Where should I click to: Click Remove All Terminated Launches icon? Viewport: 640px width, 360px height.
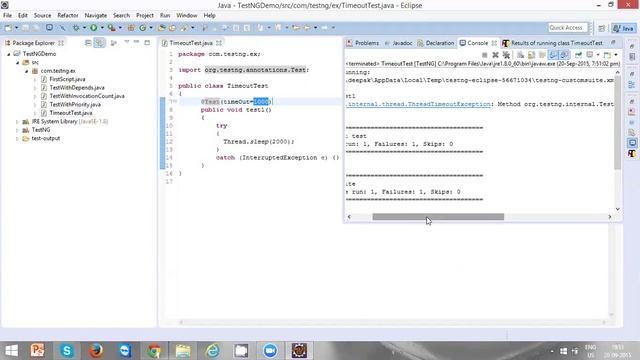[x=506, y=55]
